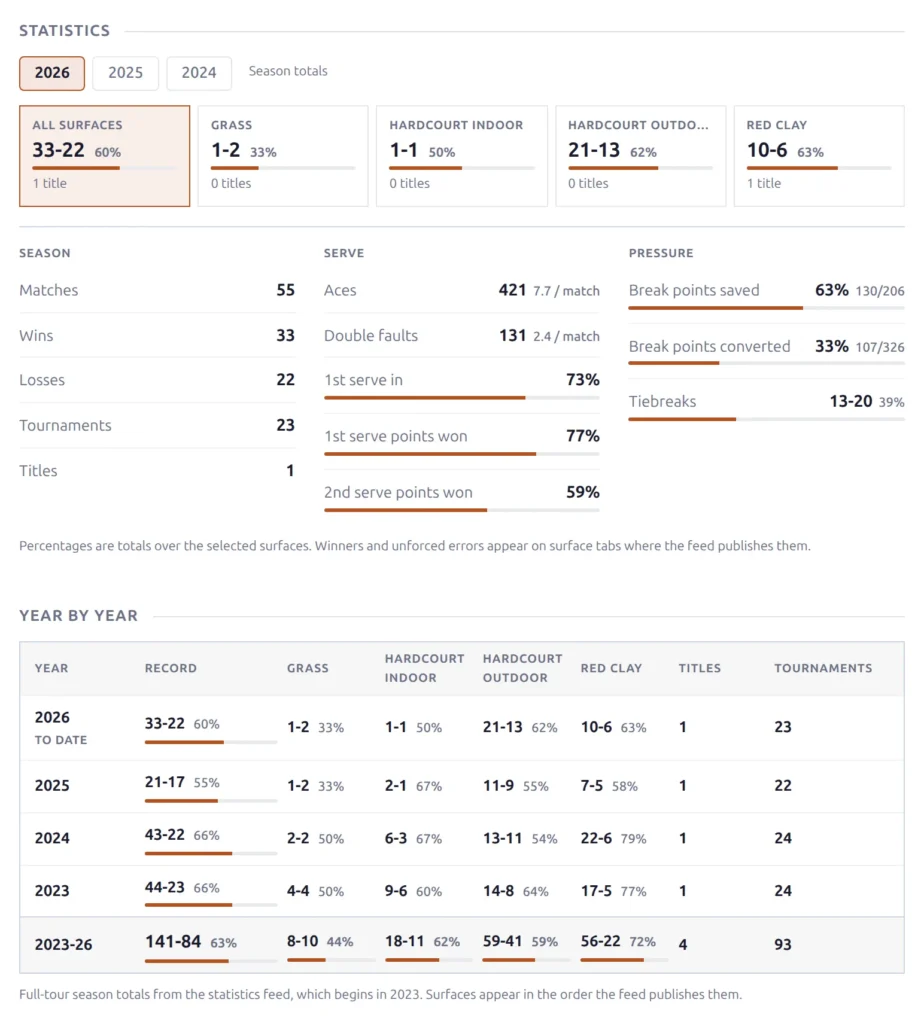Open the Hardcourt Indoor surface card
This screenshot has height=1024, width=924.
462,156
